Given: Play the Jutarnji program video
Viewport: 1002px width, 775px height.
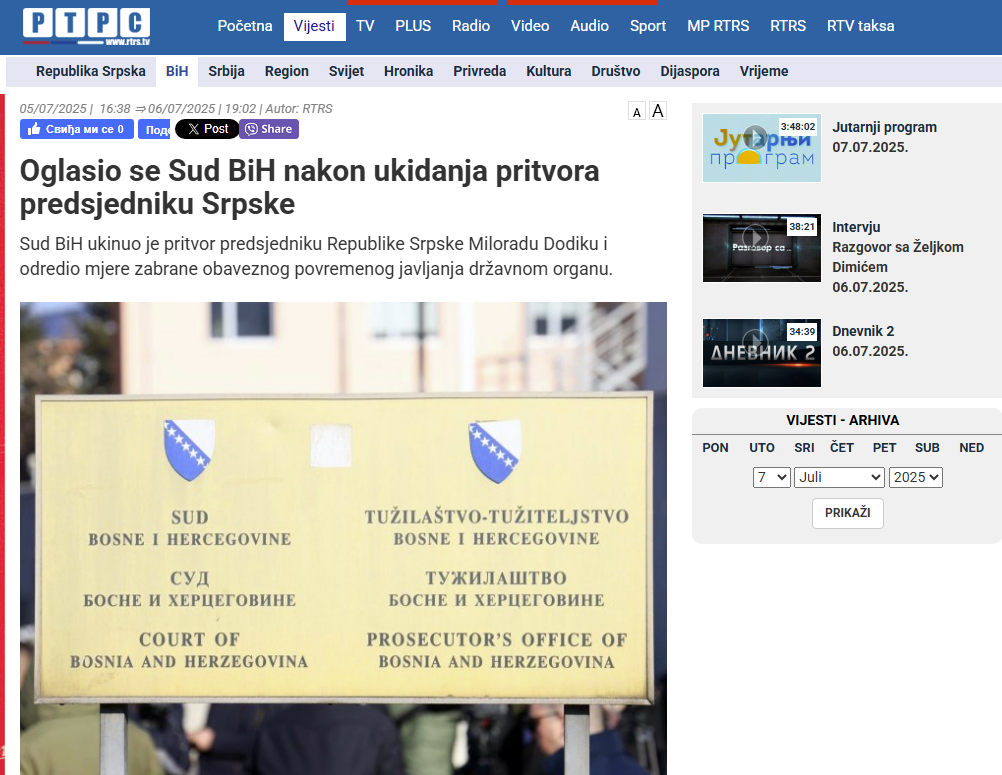Looking at the screenshot, I should click(761, 148).
